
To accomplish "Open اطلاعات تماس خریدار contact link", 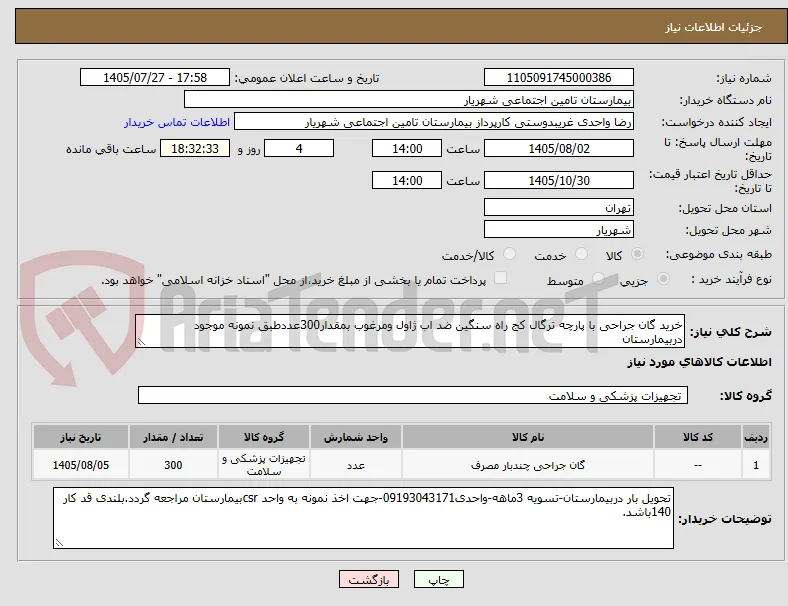I will point(177,122).
